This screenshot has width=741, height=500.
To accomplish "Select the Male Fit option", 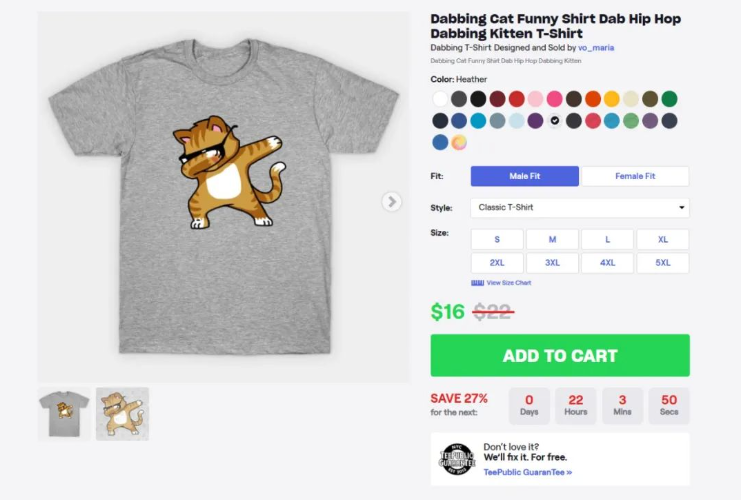I will tap(525, 176).
